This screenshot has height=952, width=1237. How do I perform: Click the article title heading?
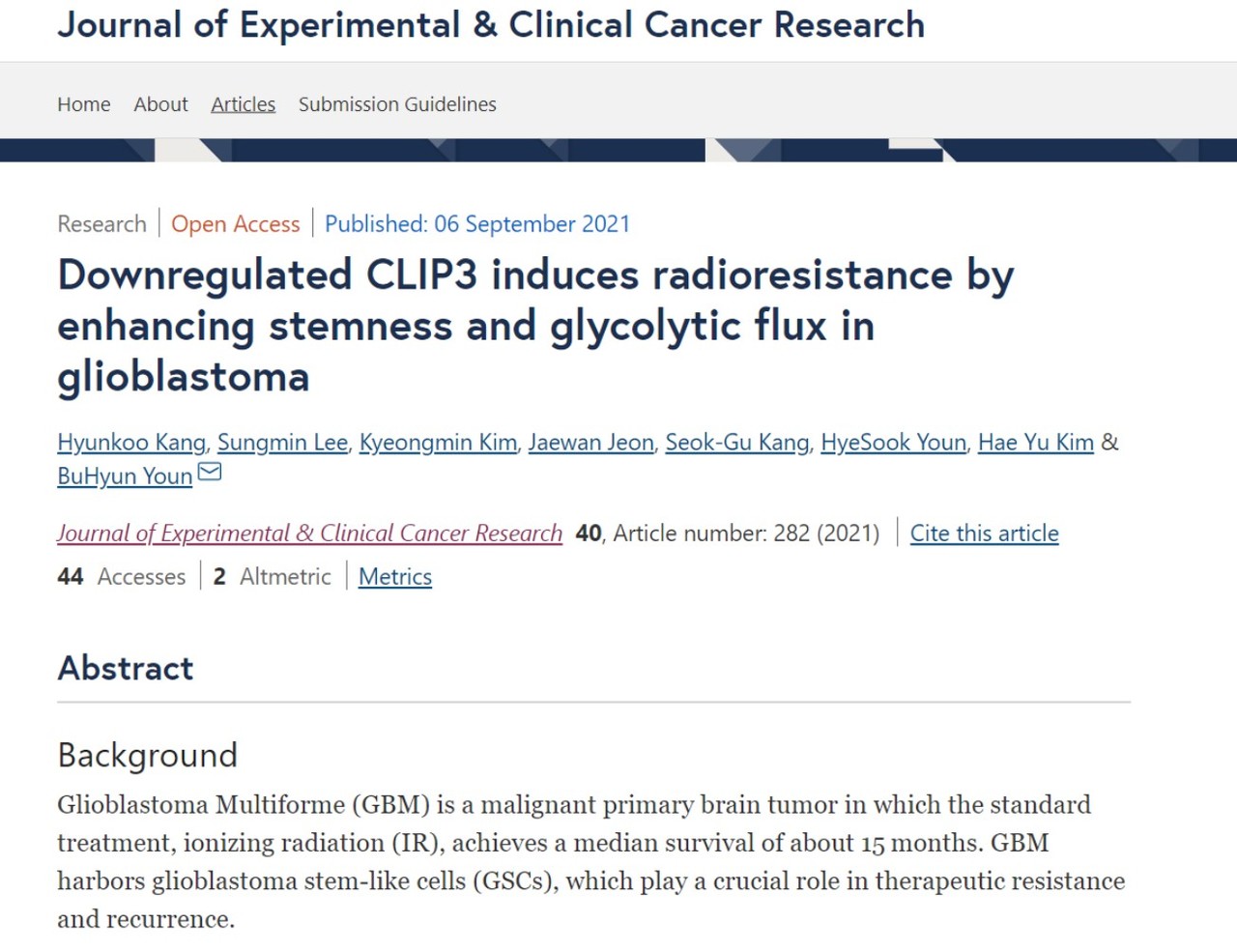click(535, 326)
